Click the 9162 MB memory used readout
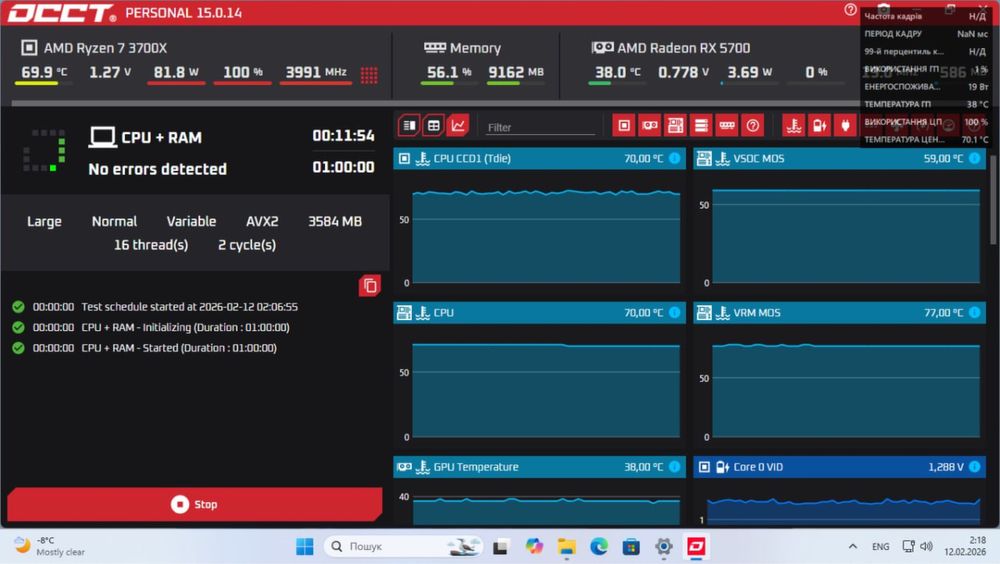 click(x=516, y=72)
